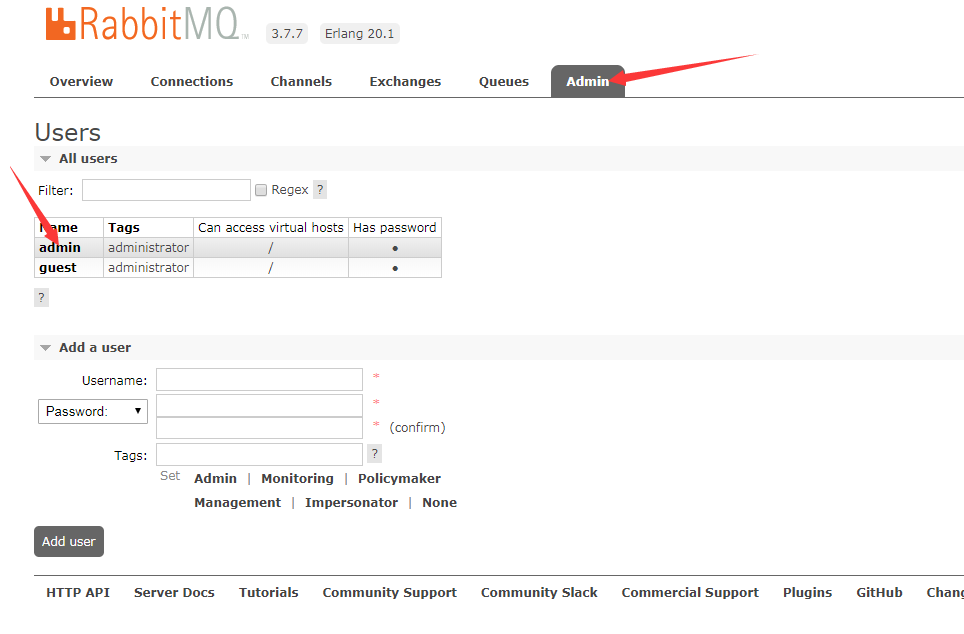Viewport: 964px width, 634px height.
Task: Open the Server Docs footer link
Action: [x=175, y=592]
